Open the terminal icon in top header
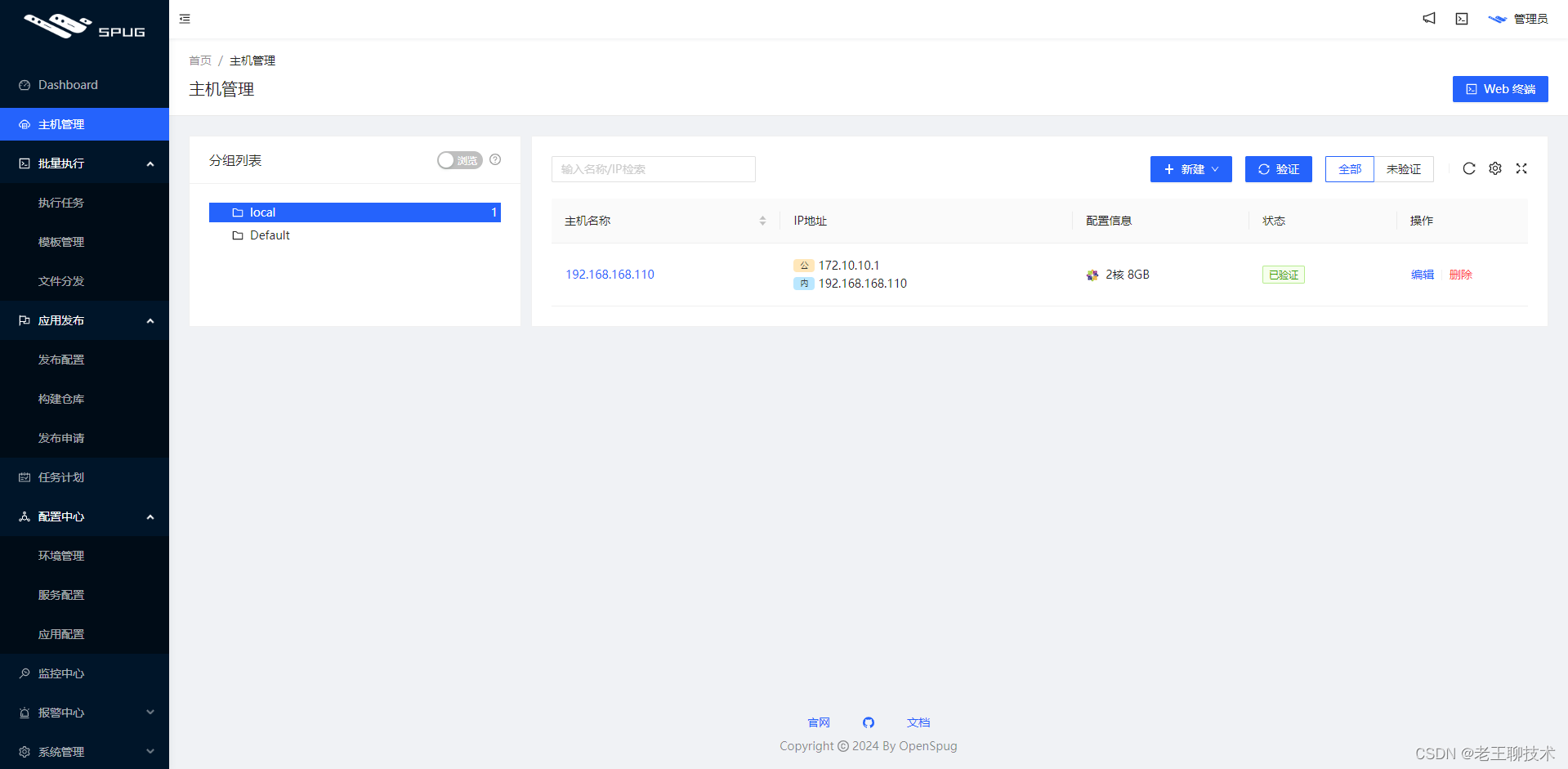 [1462, 19]
